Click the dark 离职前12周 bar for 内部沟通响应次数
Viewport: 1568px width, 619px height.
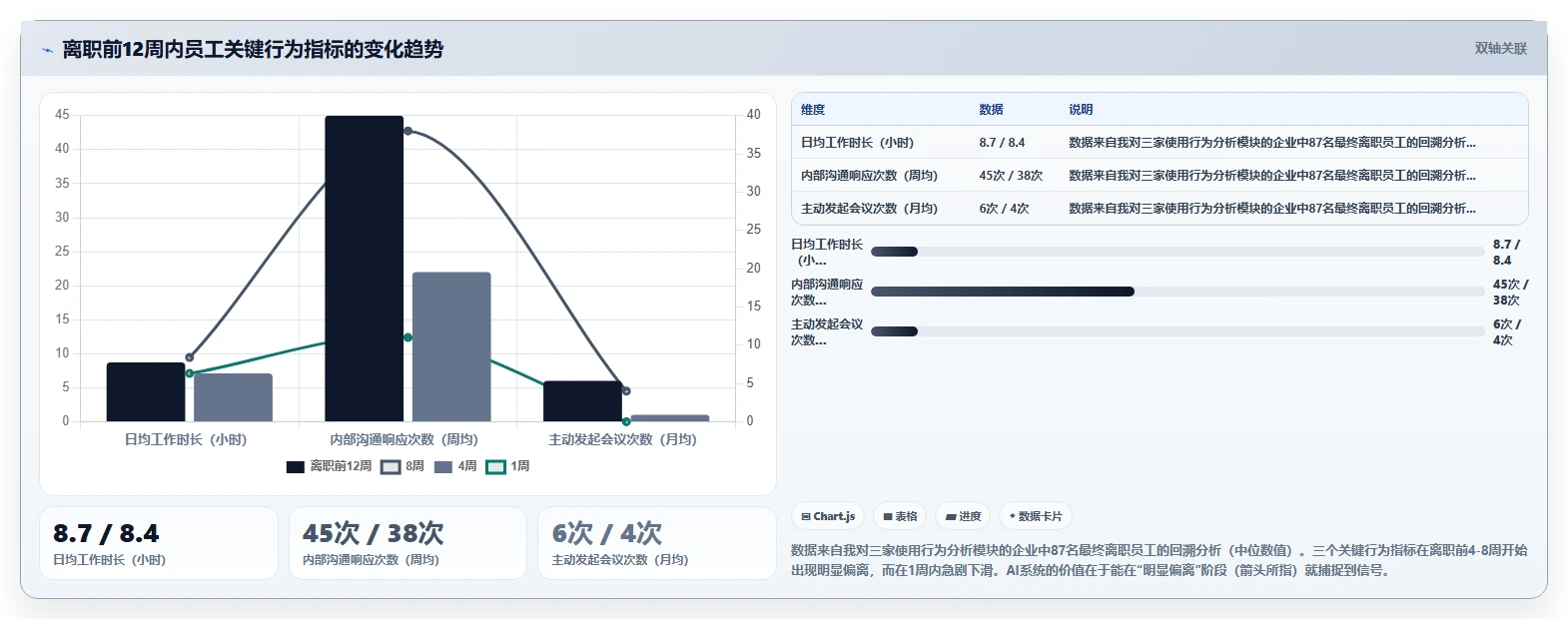click(365, 269)
